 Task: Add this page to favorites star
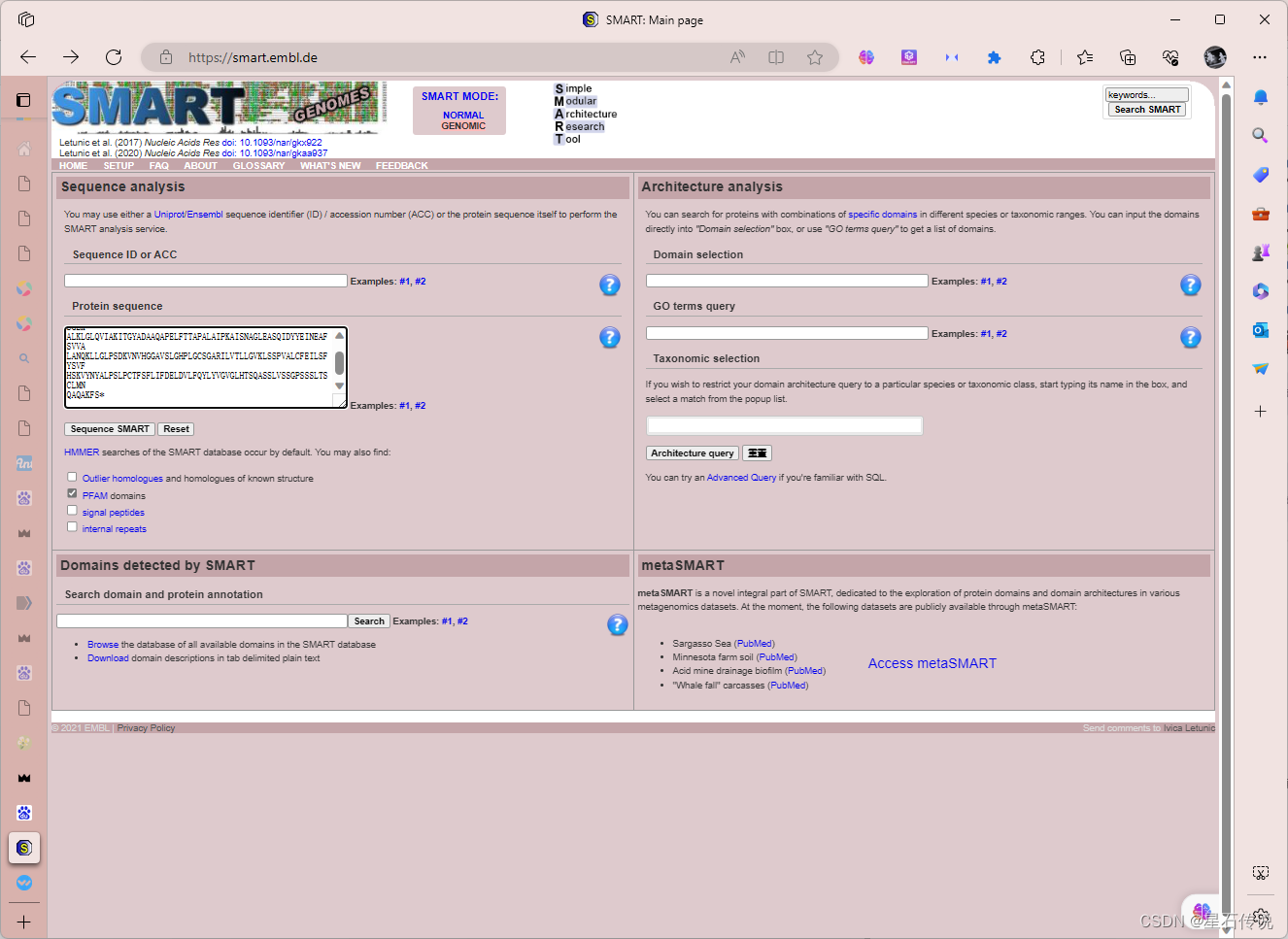(815, 57)
